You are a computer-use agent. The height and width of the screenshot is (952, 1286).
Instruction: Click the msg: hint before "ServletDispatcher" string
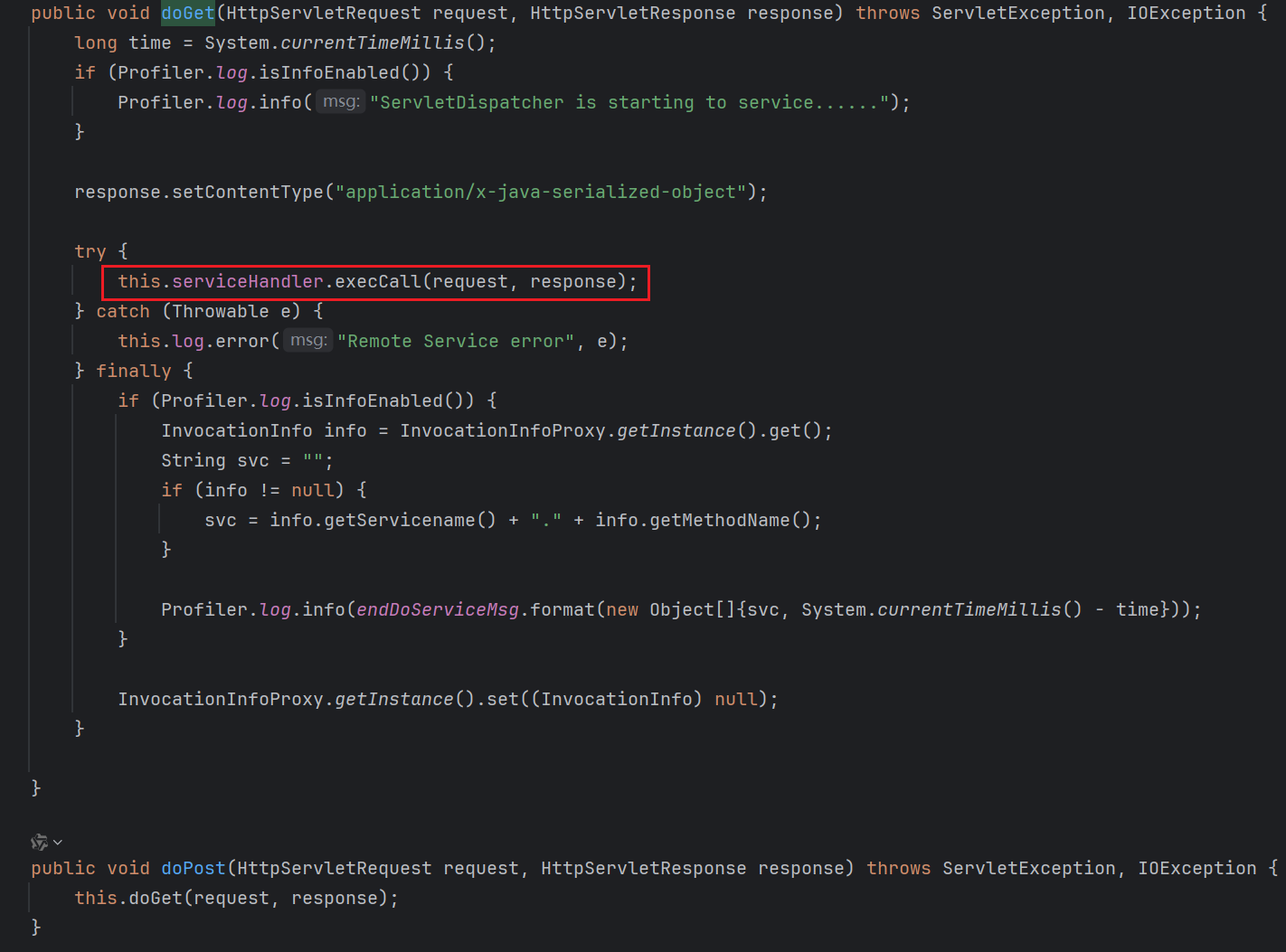coord(341,102)
